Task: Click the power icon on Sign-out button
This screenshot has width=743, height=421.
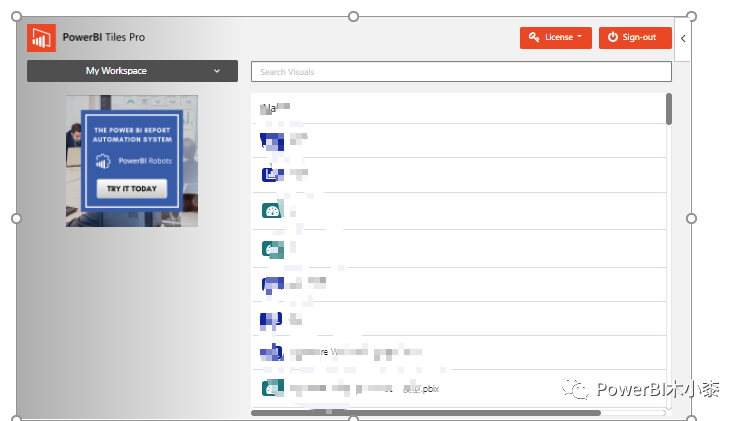Action: pyautogui.click(x=612, y=38)
